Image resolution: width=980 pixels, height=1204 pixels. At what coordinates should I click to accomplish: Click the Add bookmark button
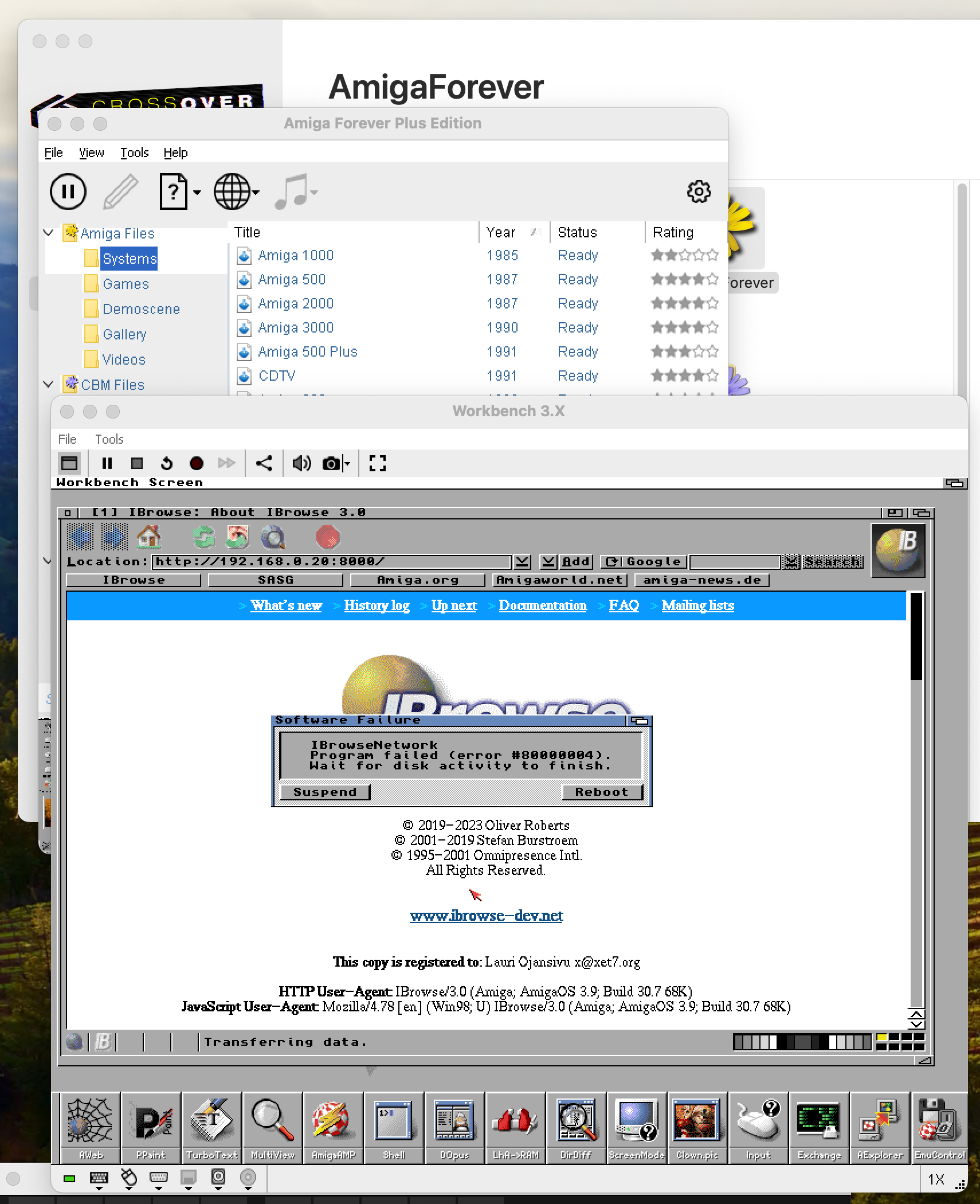coord(575,562)
